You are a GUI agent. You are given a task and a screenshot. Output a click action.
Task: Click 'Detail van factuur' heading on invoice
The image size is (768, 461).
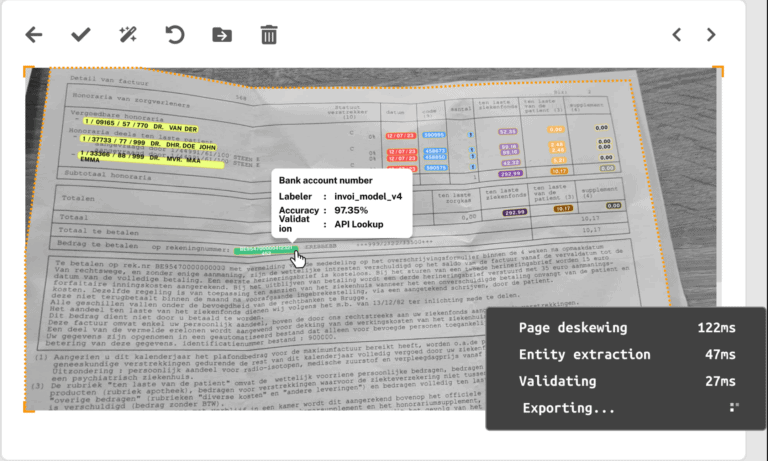pyautogui.click(x=109, y=80)
